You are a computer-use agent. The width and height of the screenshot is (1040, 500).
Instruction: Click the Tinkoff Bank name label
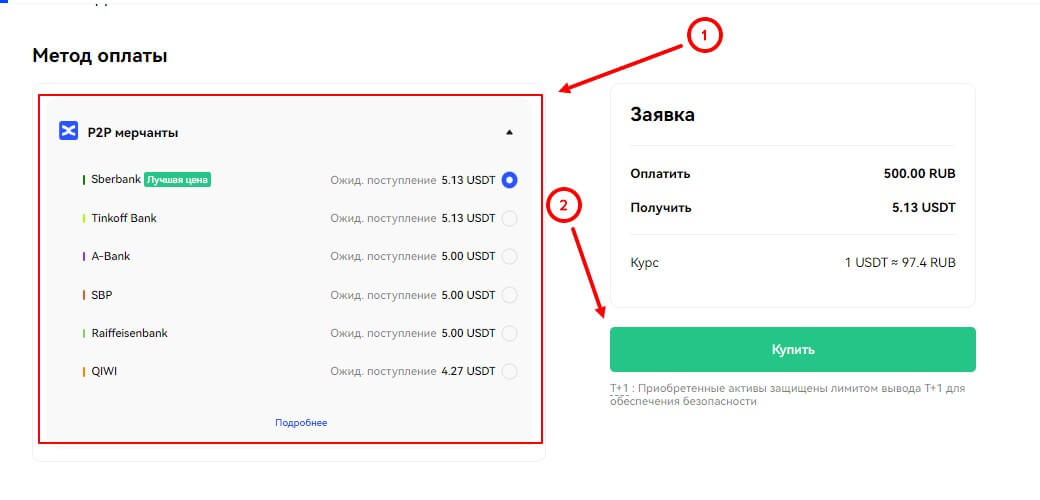pyautogui.click(x=123, y=218)
